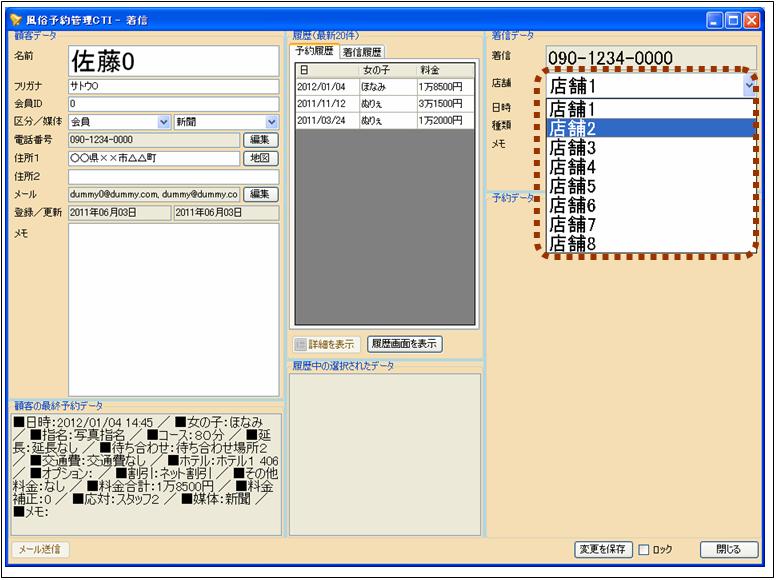This screenshot has height=580, width=776.
Task: Collapse the 店舗 dropdown arrow
Action: 749,86
